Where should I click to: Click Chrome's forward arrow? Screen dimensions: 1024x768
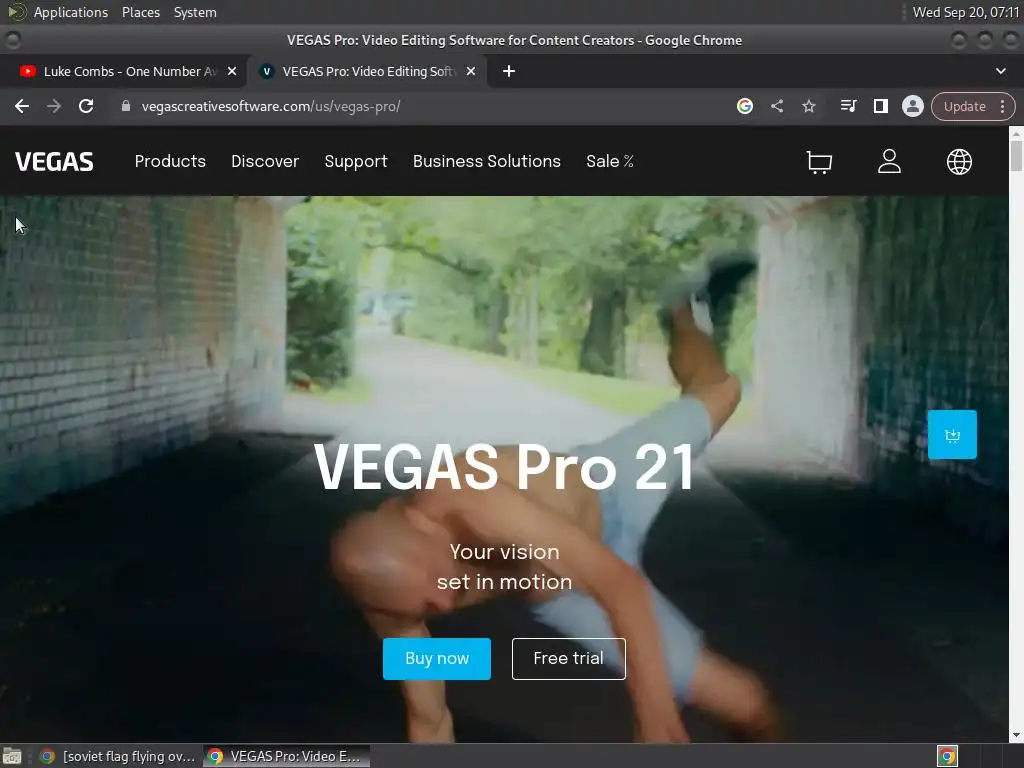coord(54,106)
